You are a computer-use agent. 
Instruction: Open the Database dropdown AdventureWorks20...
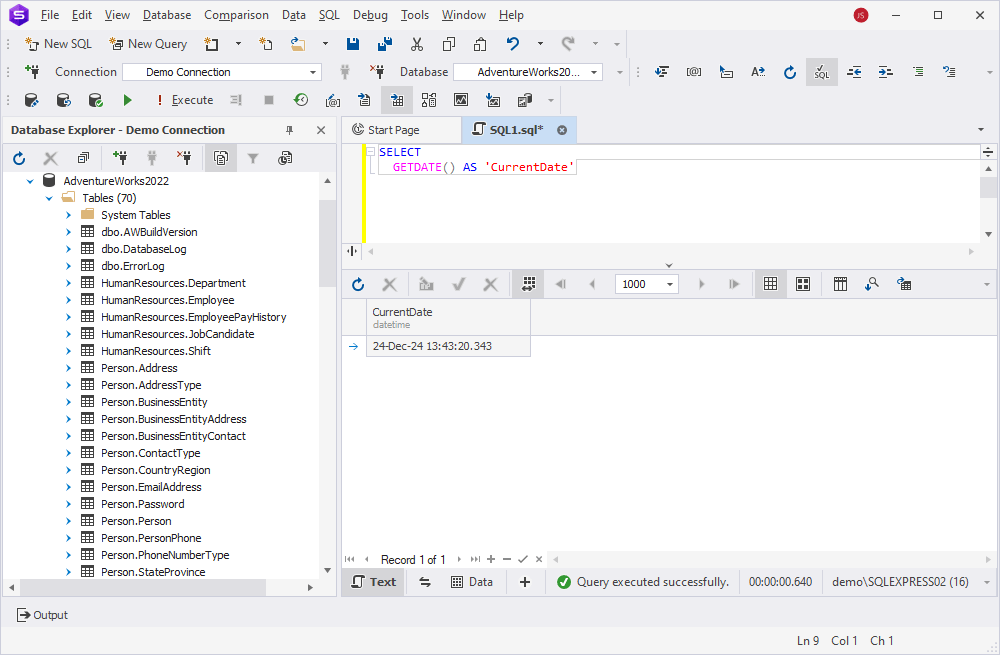[528, 72]
